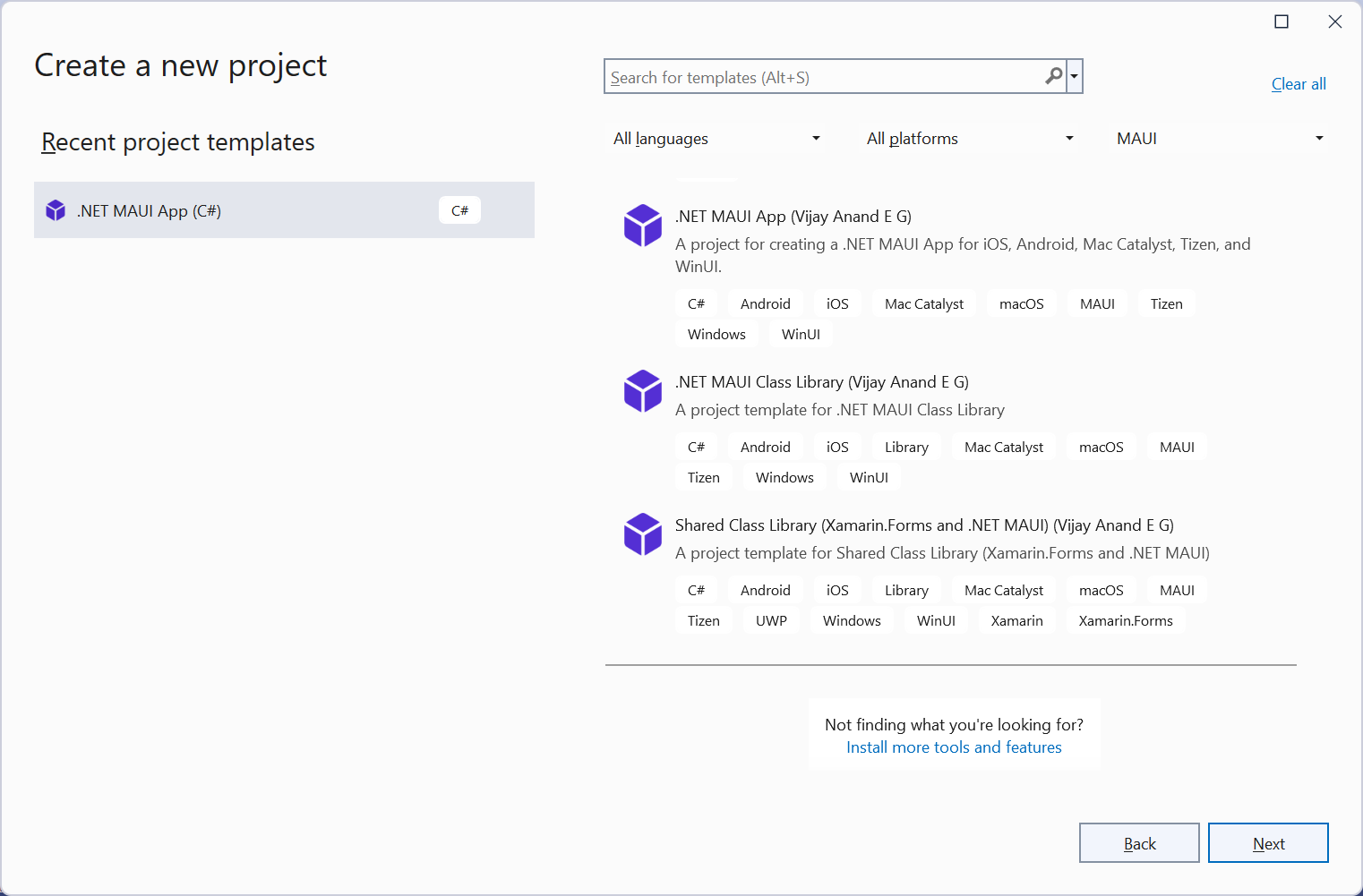Open search history dropdown arrow

[x=1074, y=77]
